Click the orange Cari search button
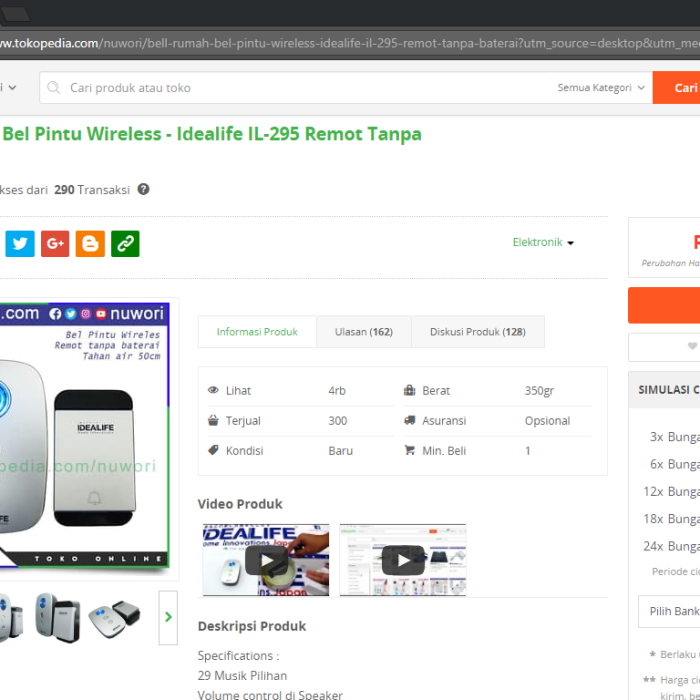700x700 pixels. 676,88
